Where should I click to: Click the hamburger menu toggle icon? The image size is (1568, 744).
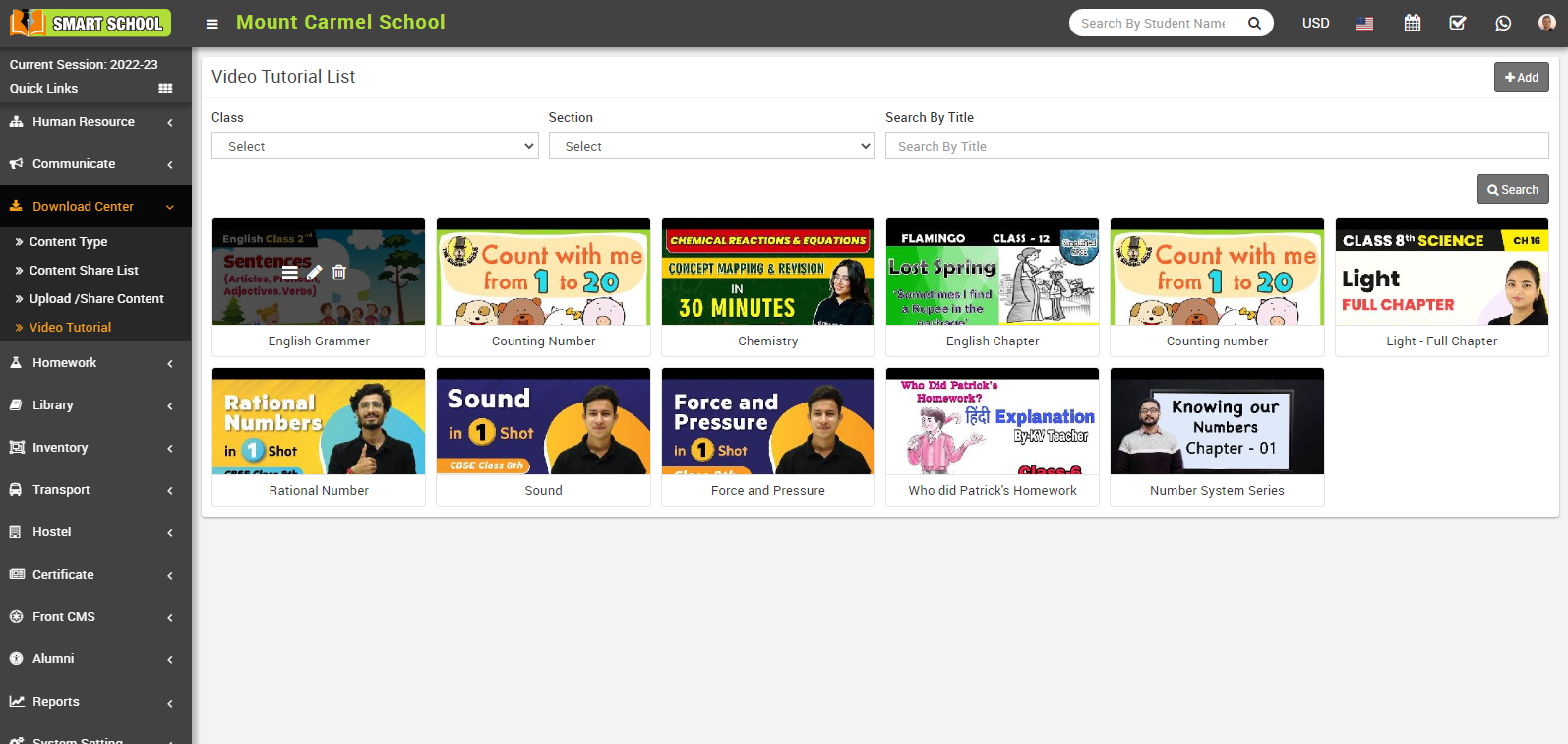[x=211, y=24]
